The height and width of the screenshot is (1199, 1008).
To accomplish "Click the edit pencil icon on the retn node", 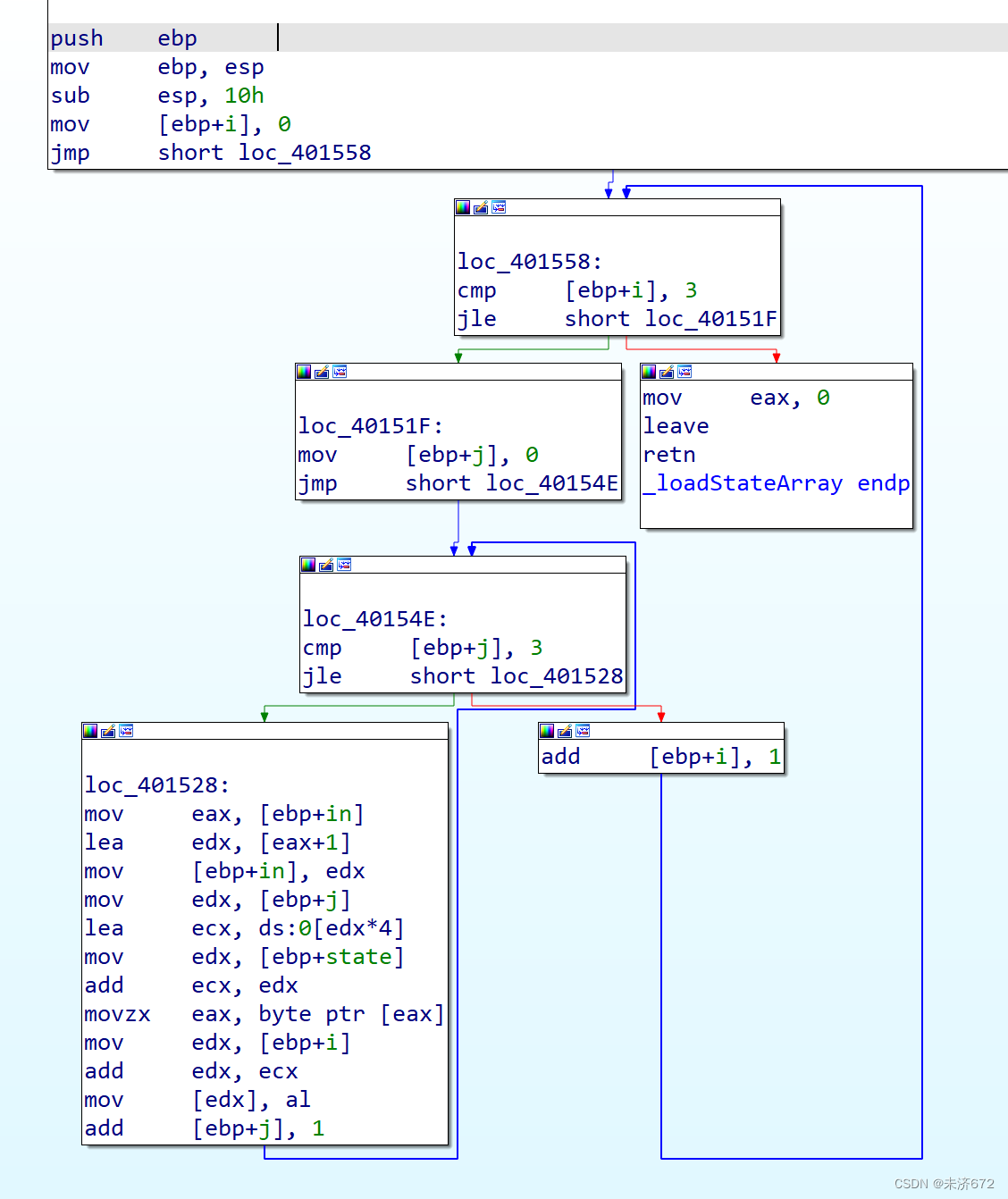I will pos(667,372).
